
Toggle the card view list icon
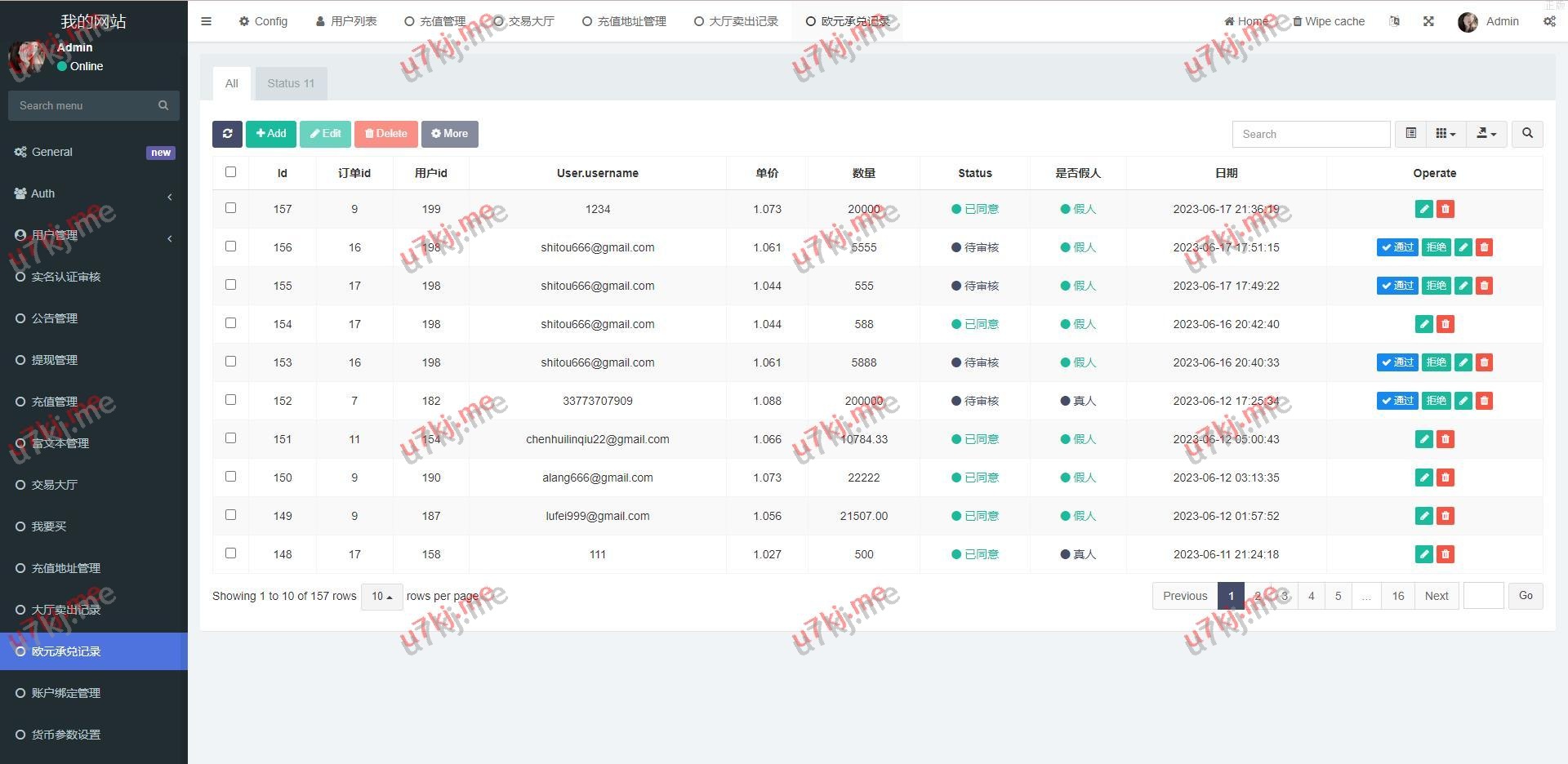[x=1410, y=134]
